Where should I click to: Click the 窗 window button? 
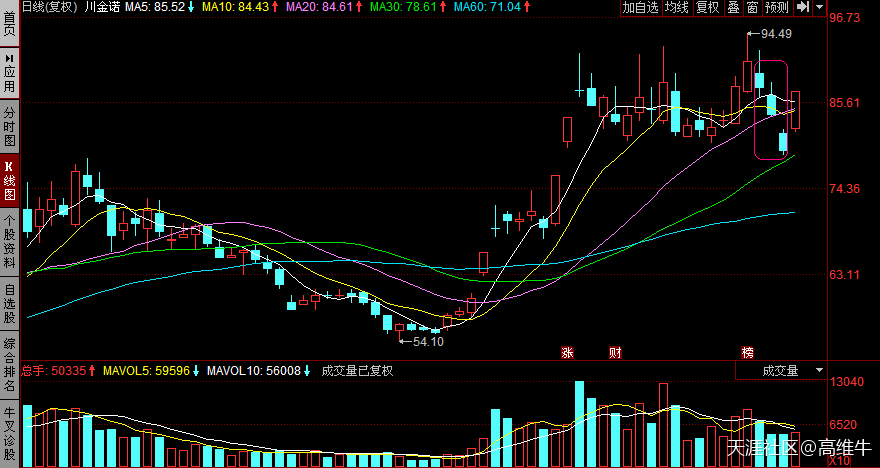pyautogui.click(x=753, y=7)
